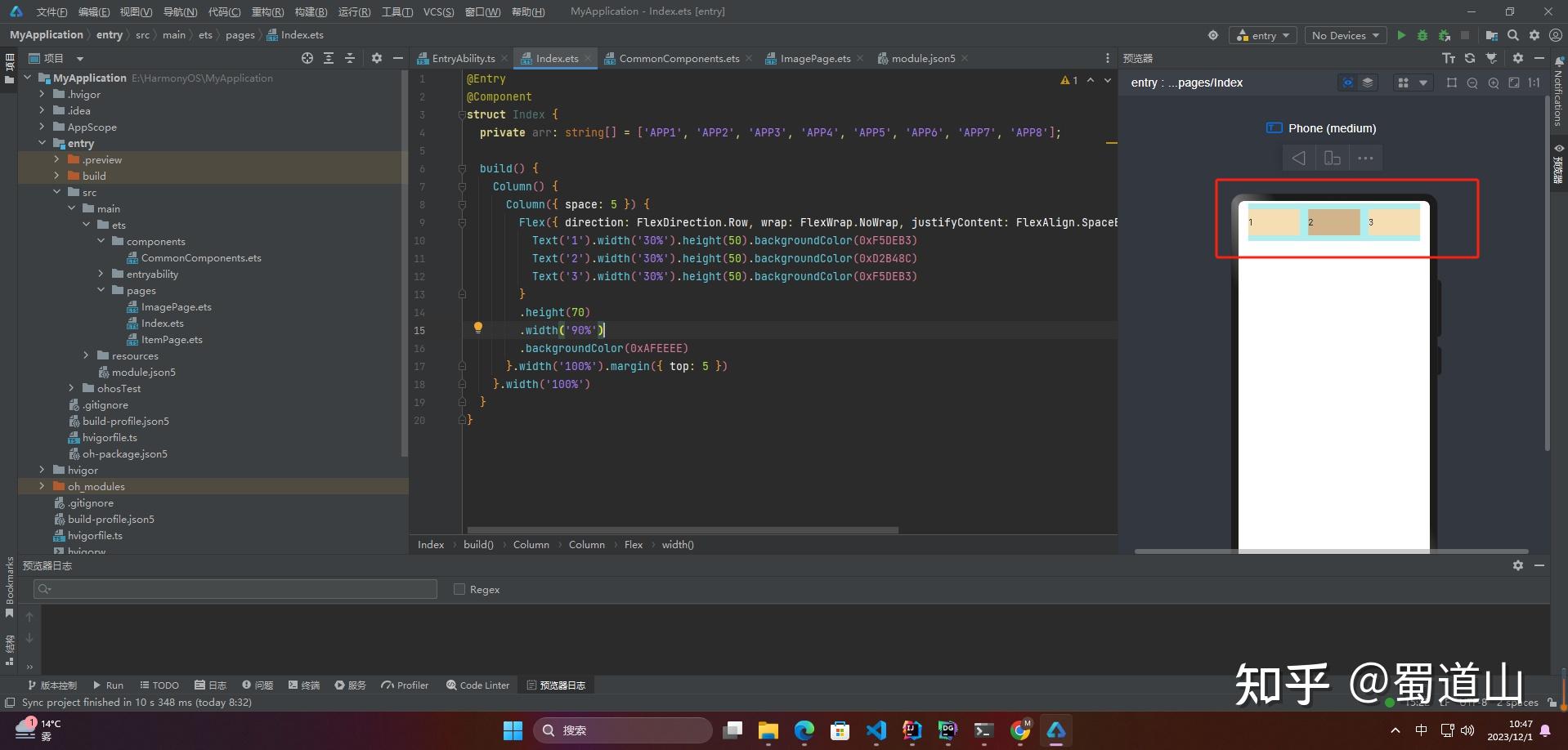Open the search magnifier in the top toolbar
Viewport: 1568px width, 750px height.
tap(1513, 35)
